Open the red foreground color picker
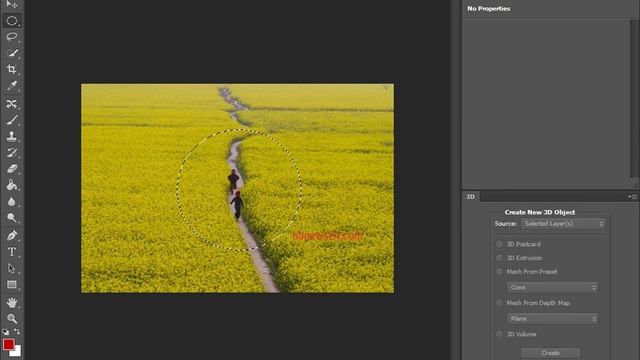This screenshot has width=640, height=360. [x=8, y=344]
